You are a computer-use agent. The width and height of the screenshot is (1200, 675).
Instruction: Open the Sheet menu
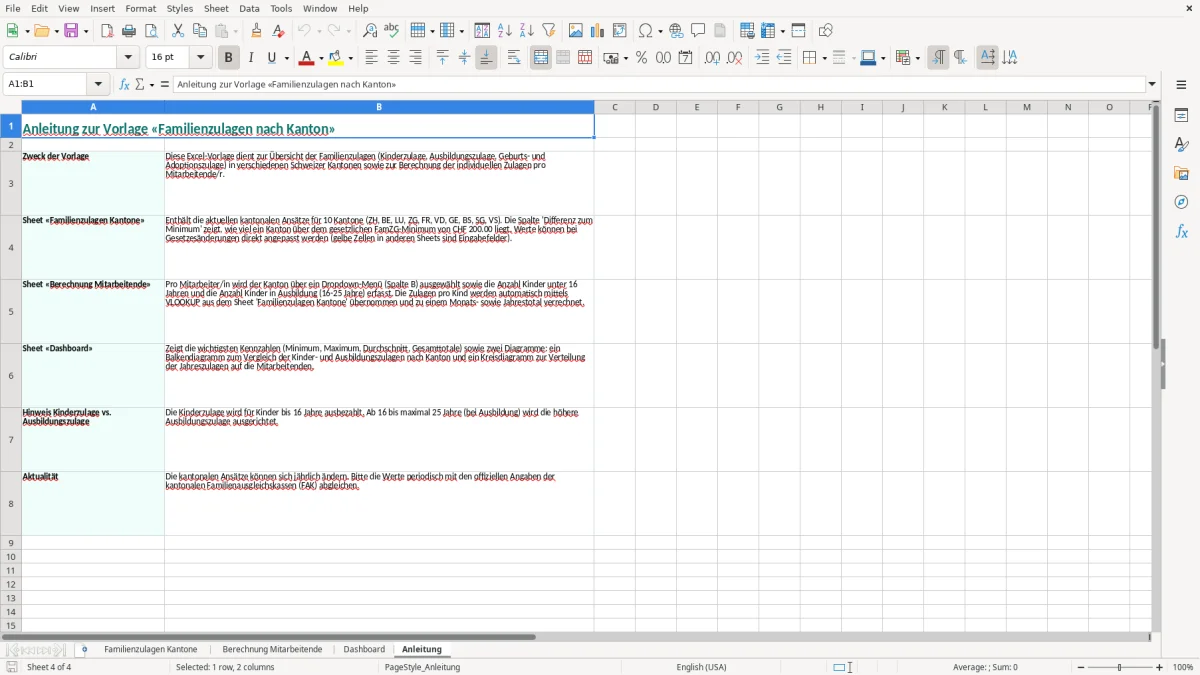217,8
